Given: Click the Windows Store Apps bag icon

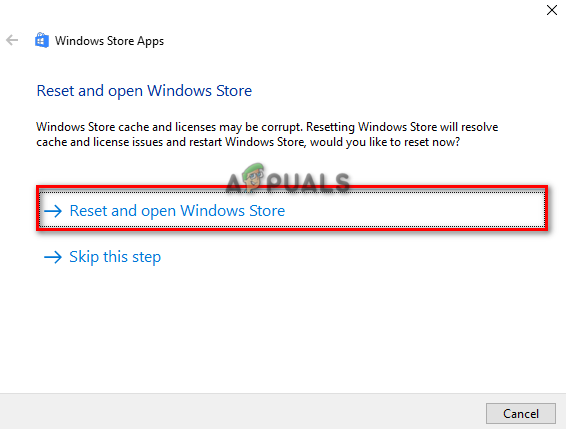Looking at the screenshot, I should pyautogui.click(x=42, y=40).
